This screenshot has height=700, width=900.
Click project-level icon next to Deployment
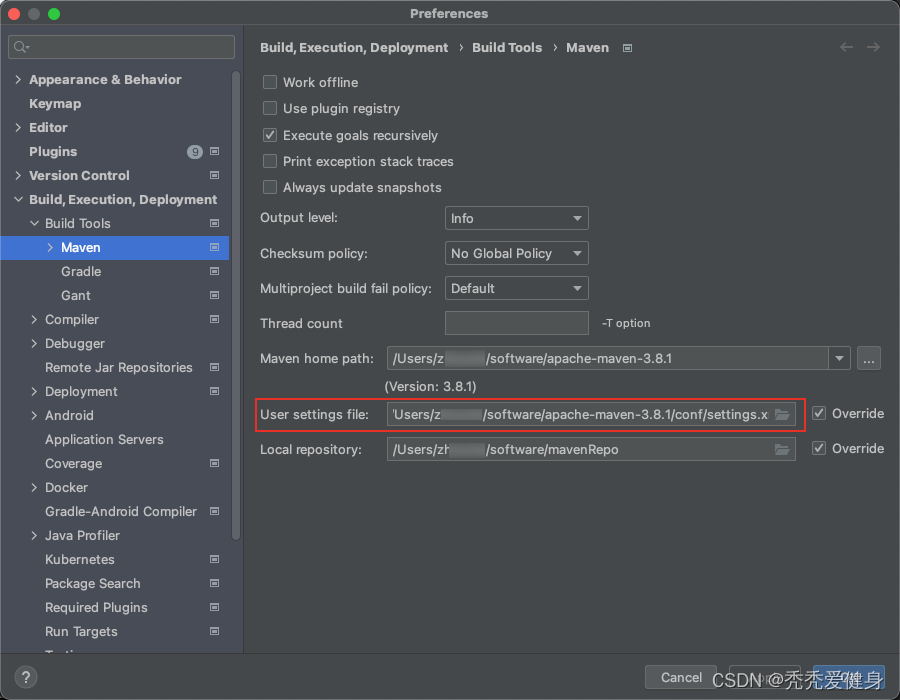[215, 391]
